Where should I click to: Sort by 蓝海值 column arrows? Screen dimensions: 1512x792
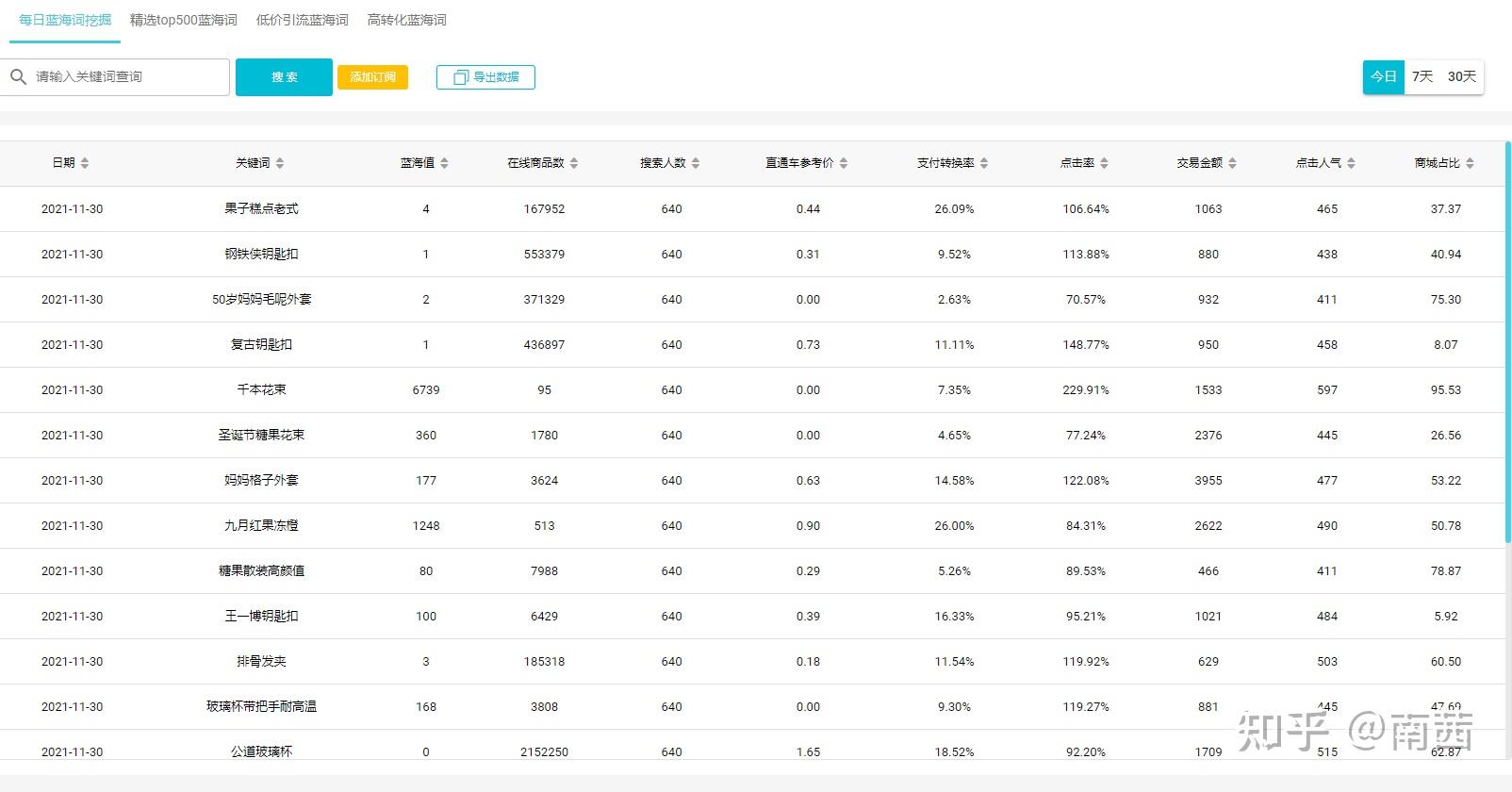[444, 163]
